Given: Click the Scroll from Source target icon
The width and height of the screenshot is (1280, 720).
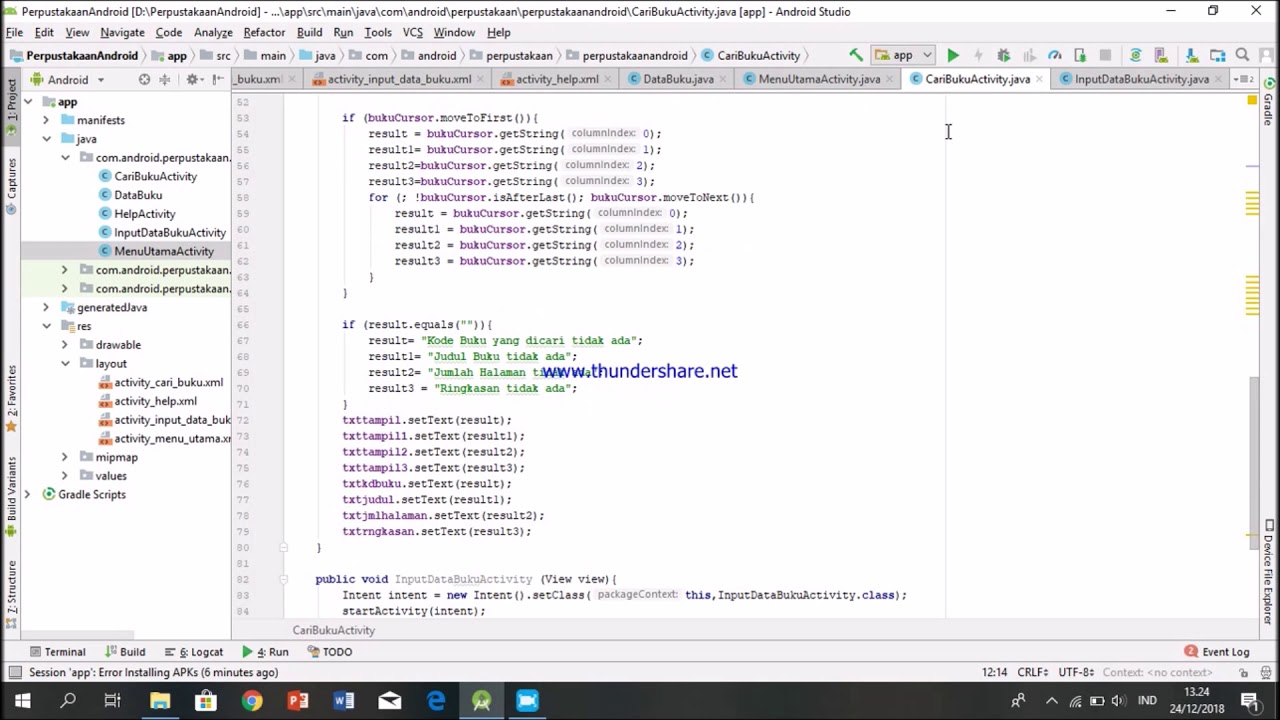Looking at the screenshot, I should click(144, 79).
